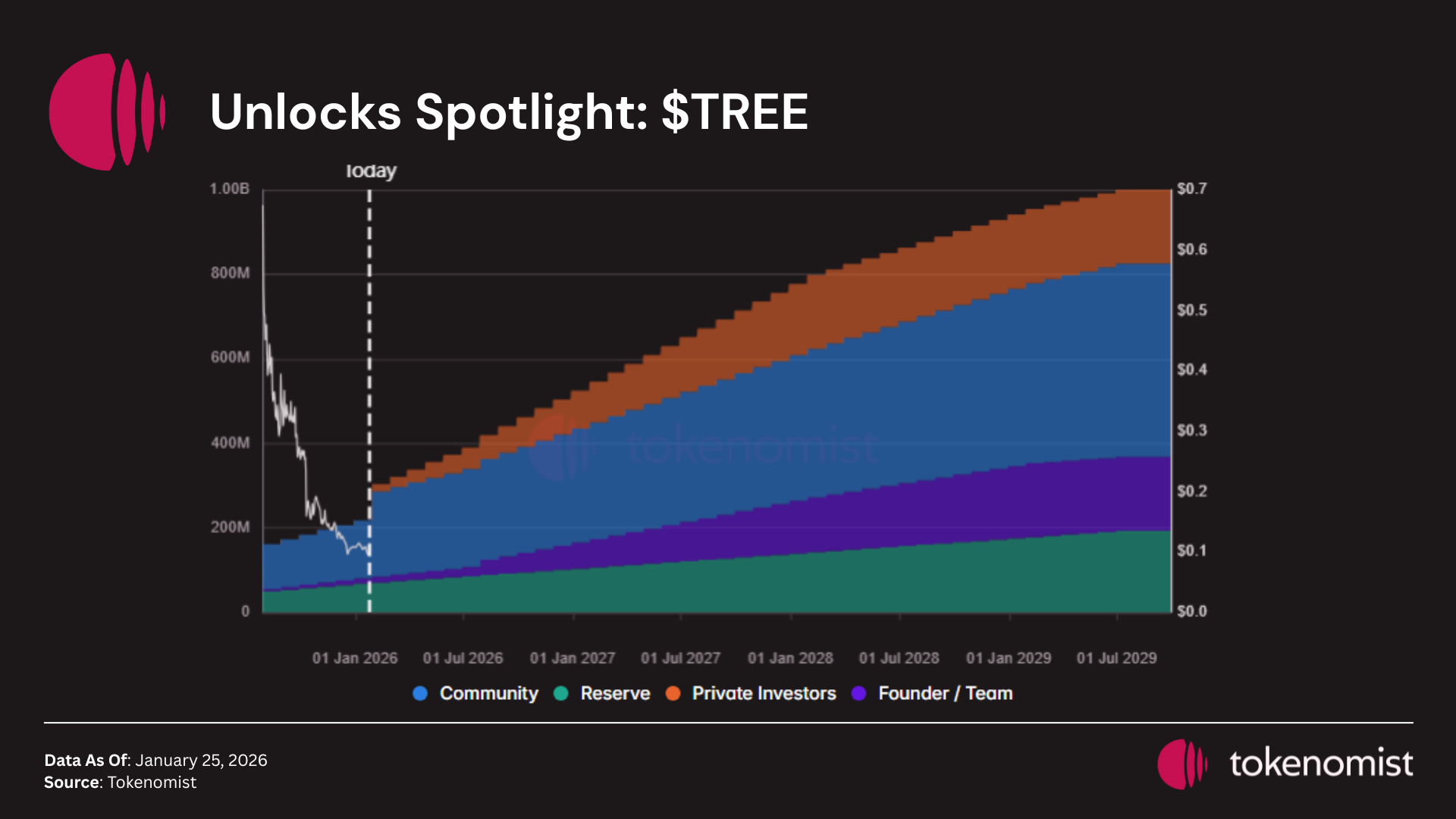Viewport: 1456px width, 819px height.
Task: Toggle the Private Investors legend dot
Action: coord(673,693)
